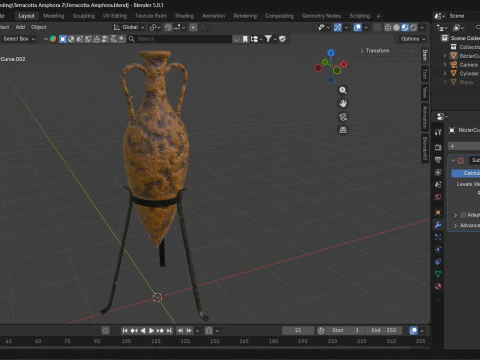This screenshot has height=360, width=480.
Task: Click the Scene Collection icon in outliner
Action: 445,38
